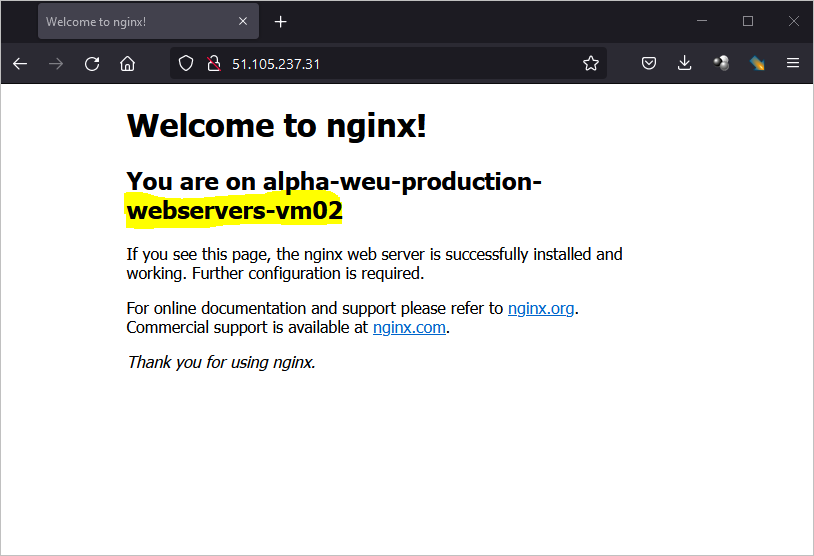Click the Welcome to nginx! heading
Viewport: 814px width, 556px height.
pos(277,126)
